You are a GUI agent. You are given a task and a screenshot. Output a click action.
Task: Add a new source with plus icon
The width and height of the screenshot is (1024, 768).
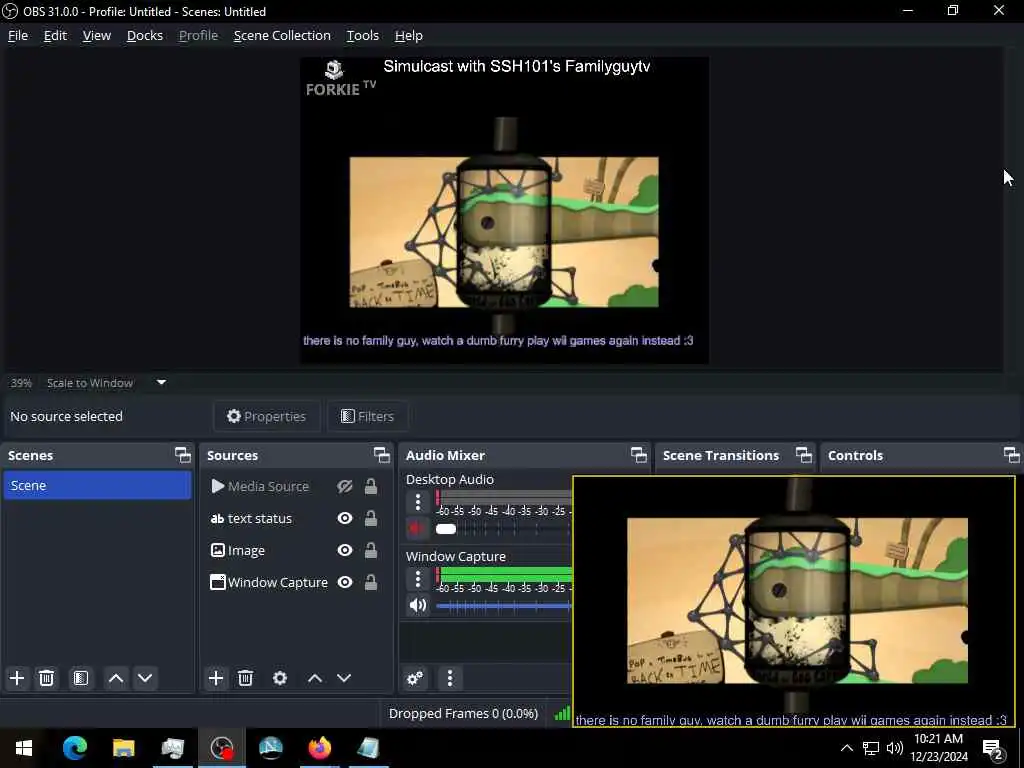[x=216, y=678]
